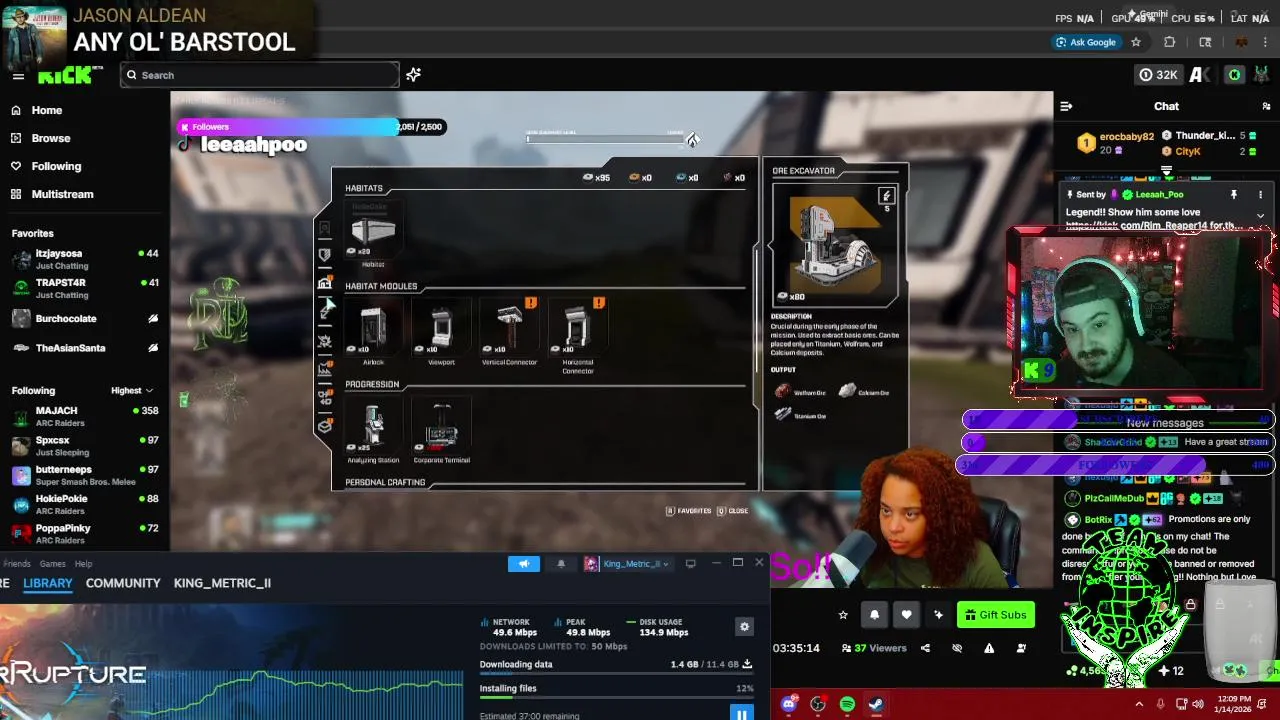Open volume control in system tray
This screenshot has width=1280, height=720.
coord(1198,704)
